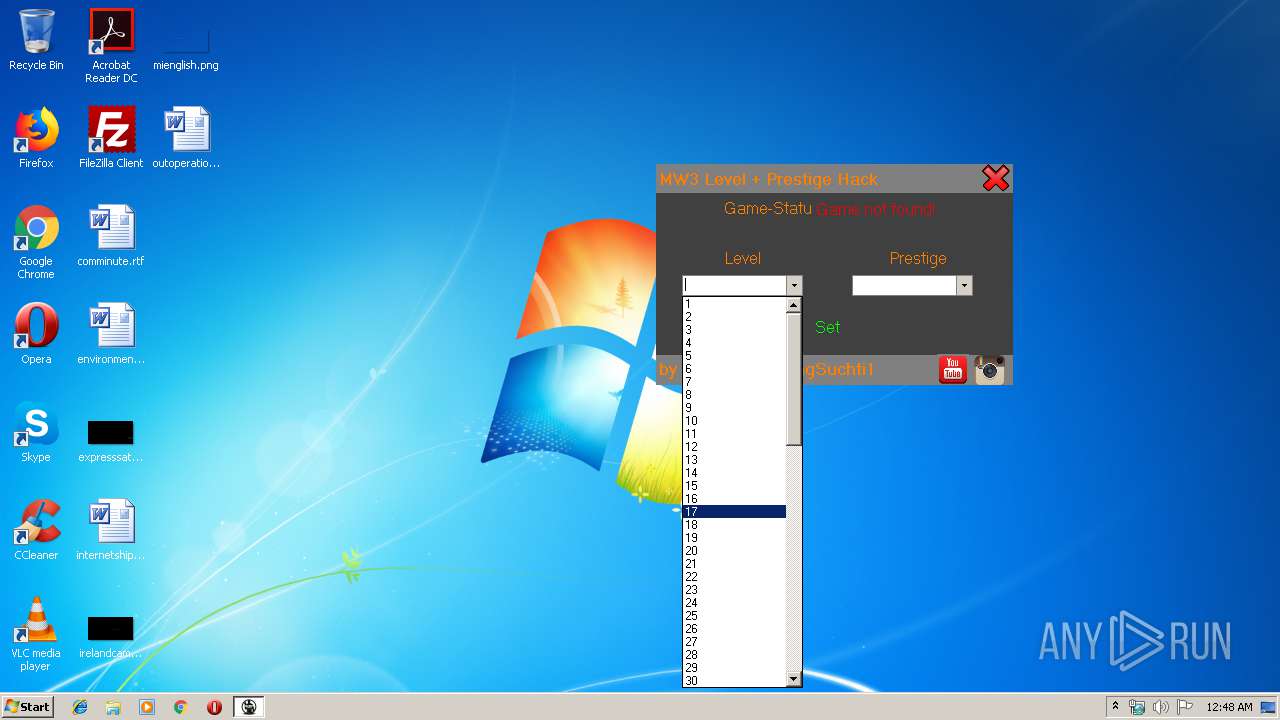Select level 20 from the list
Viewport: 1280px width, 720px height.
[x=734, y=551]
